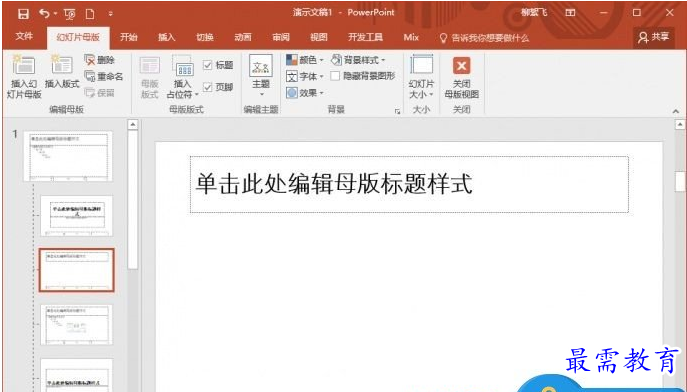Close master view with 关闭母版视图
Screen dimensions: 687x392
[x=461, y=77]
